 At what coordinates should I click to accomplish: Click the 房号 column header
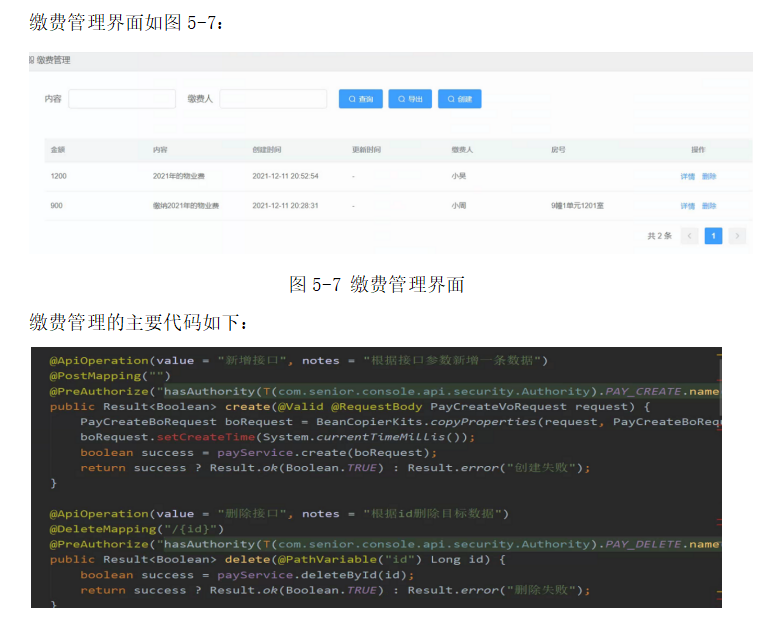click(x=558, y=149)
